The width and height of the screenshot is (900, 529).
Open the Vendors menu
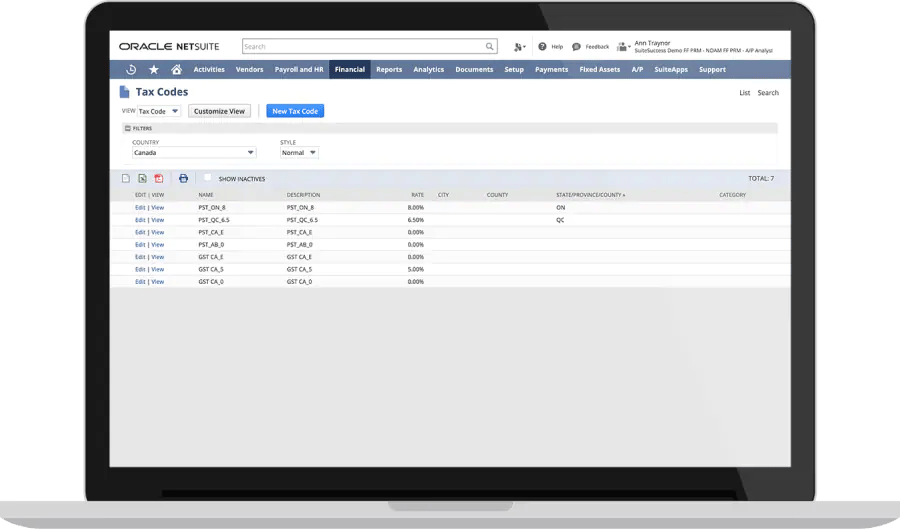point(250,69)
